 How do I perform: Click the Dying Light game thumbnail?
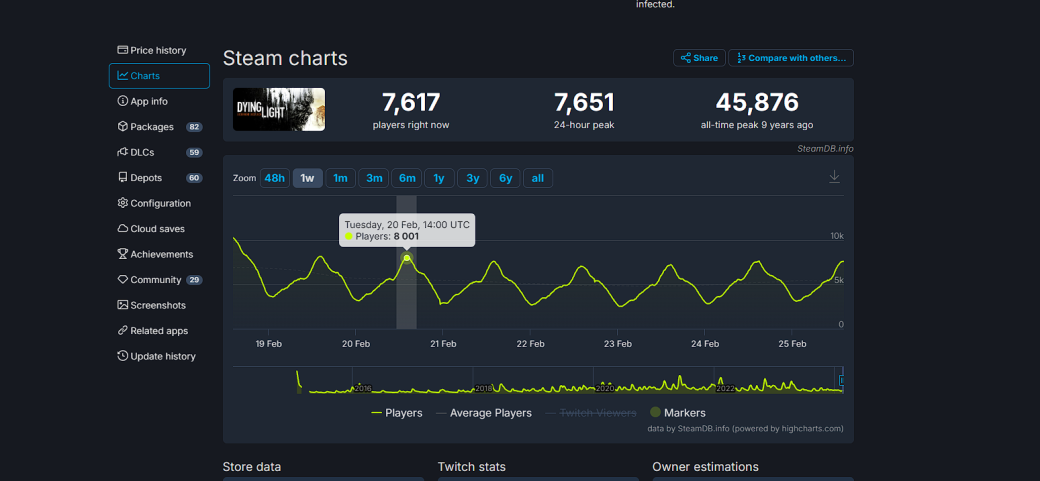[x=279, y=109]
